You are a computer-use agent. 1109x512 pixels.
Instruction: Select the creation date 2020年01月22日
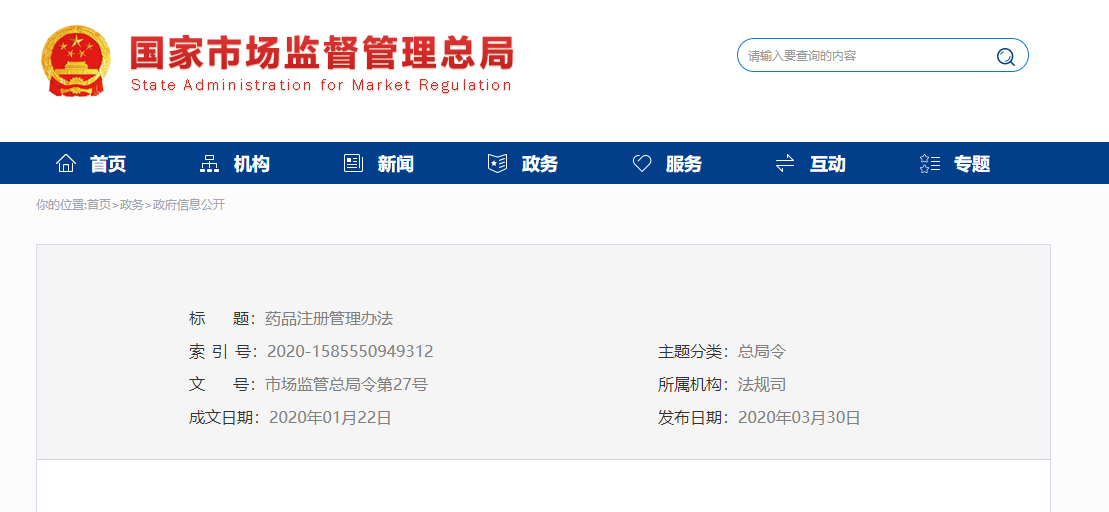click(330, 418)
